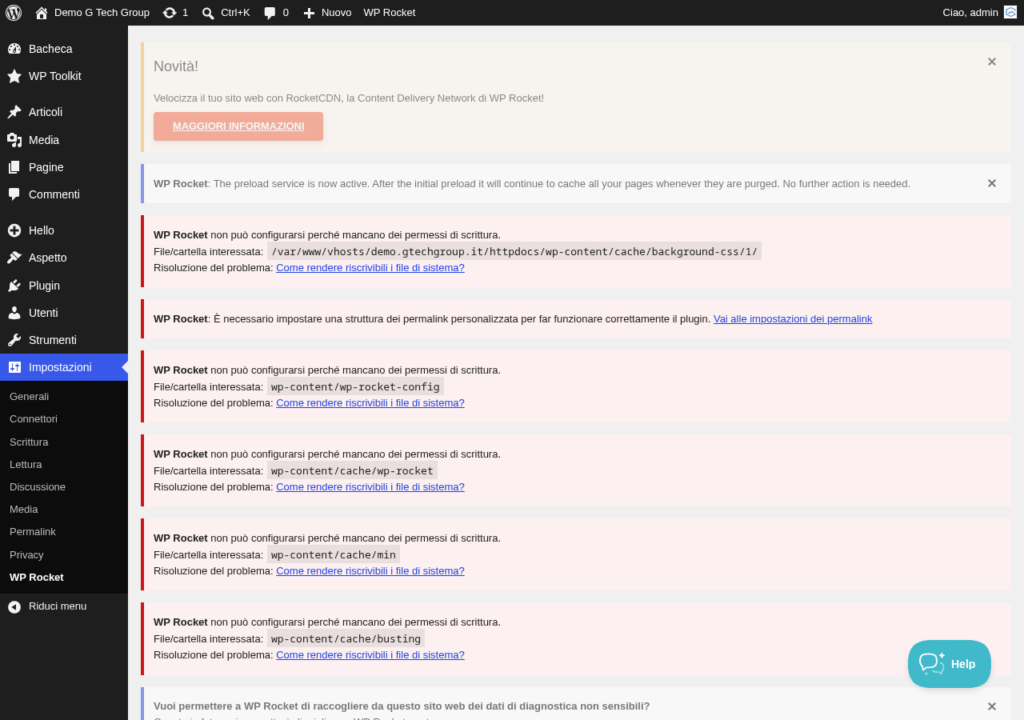Dismiss the Novità RocketCDN notice
The image size is (1024, 720).
click(x=992, y=61)
